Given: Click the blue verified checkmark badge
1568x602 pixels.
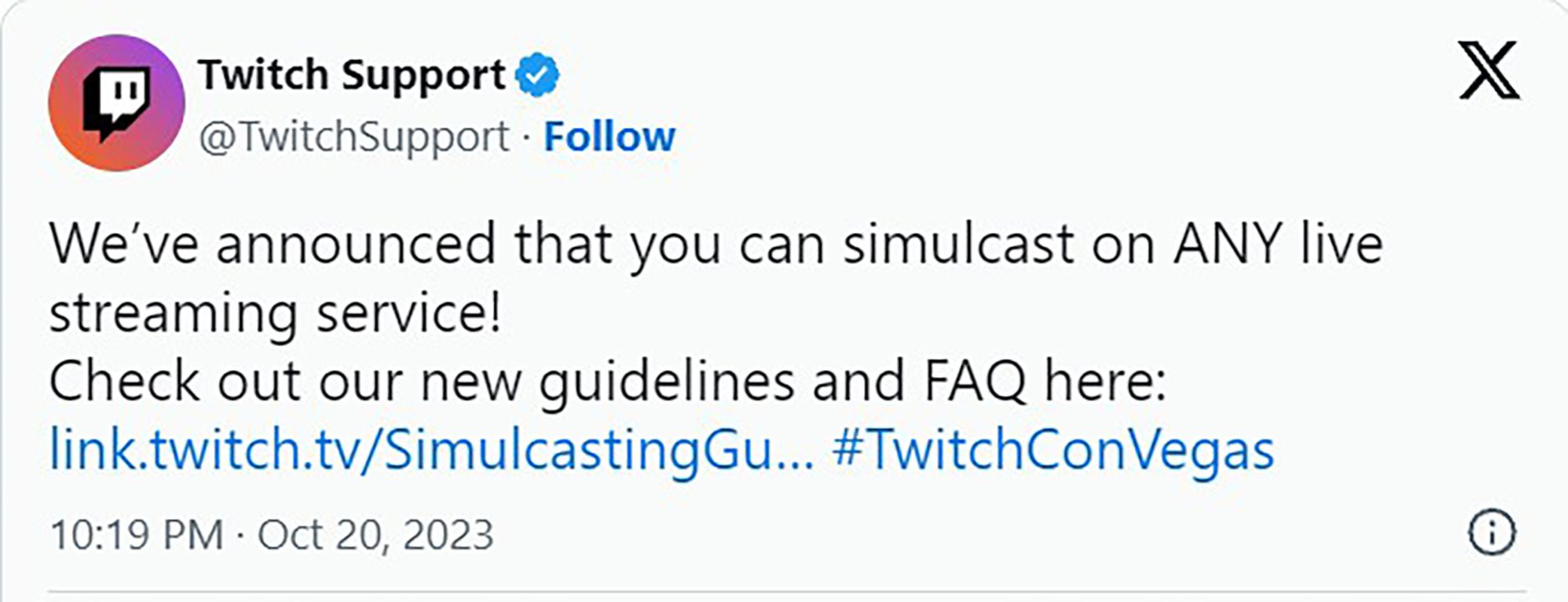Looking at the screenshot, I should 537,75.
